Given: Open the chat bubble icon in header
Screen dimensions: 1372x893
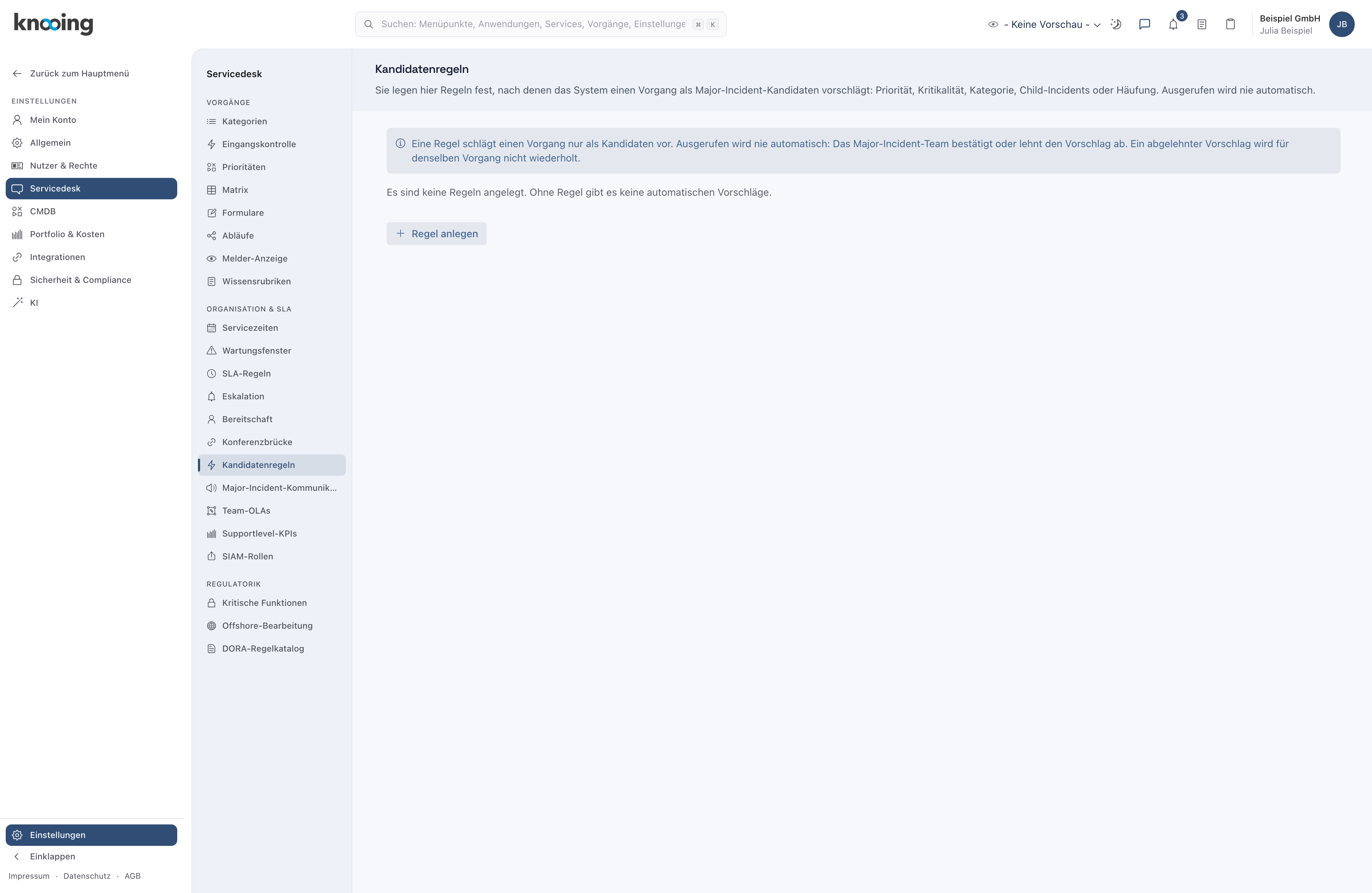Looking at the screenshot, I should tap(1145, 24).
